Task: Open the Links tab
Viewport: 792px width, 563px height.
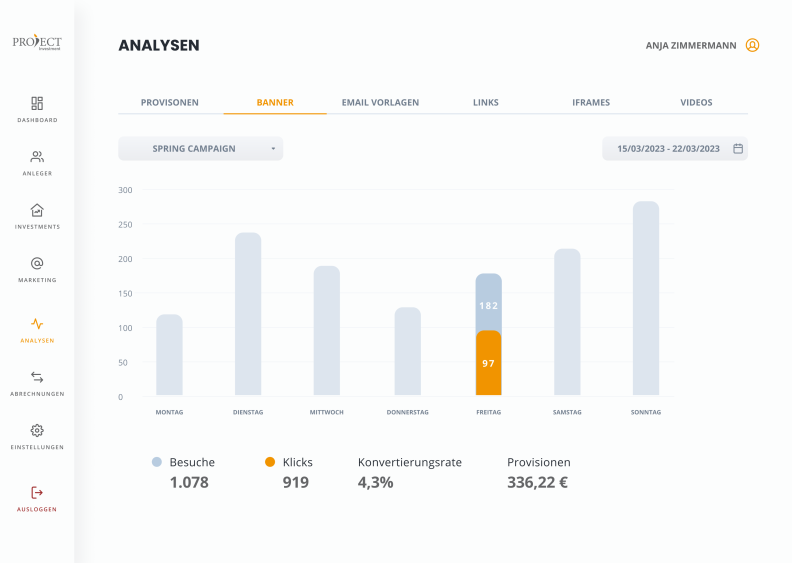Action: pyautogui.click(x=486, y=103)
